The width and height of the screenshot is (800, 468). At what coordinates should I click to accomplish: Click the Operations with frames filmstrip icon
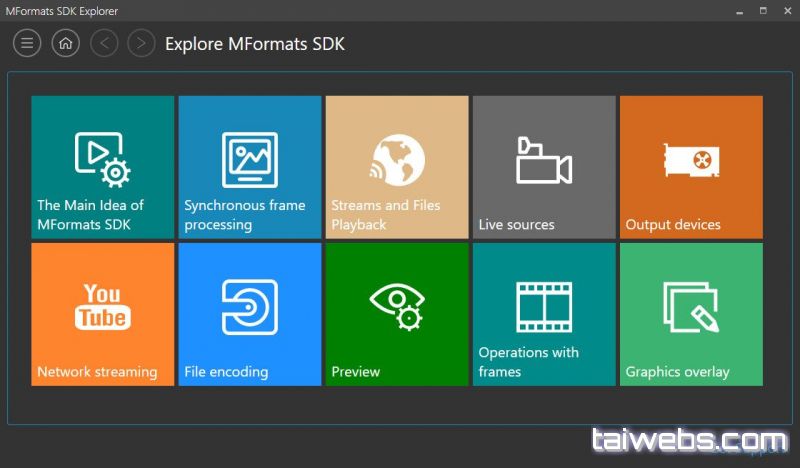(x=543, y=306)
